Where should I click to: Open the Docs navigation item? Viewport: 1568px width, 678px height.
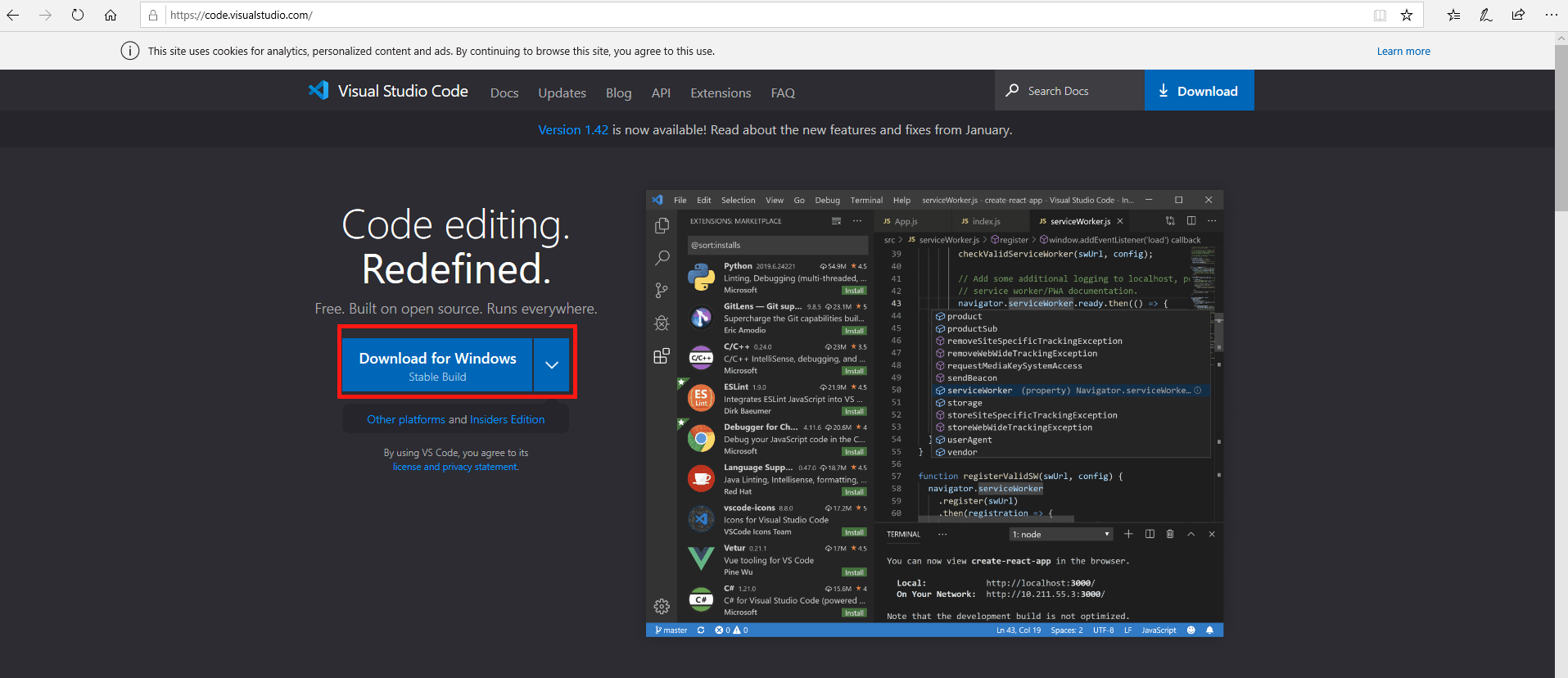click(x=504, y=93)
